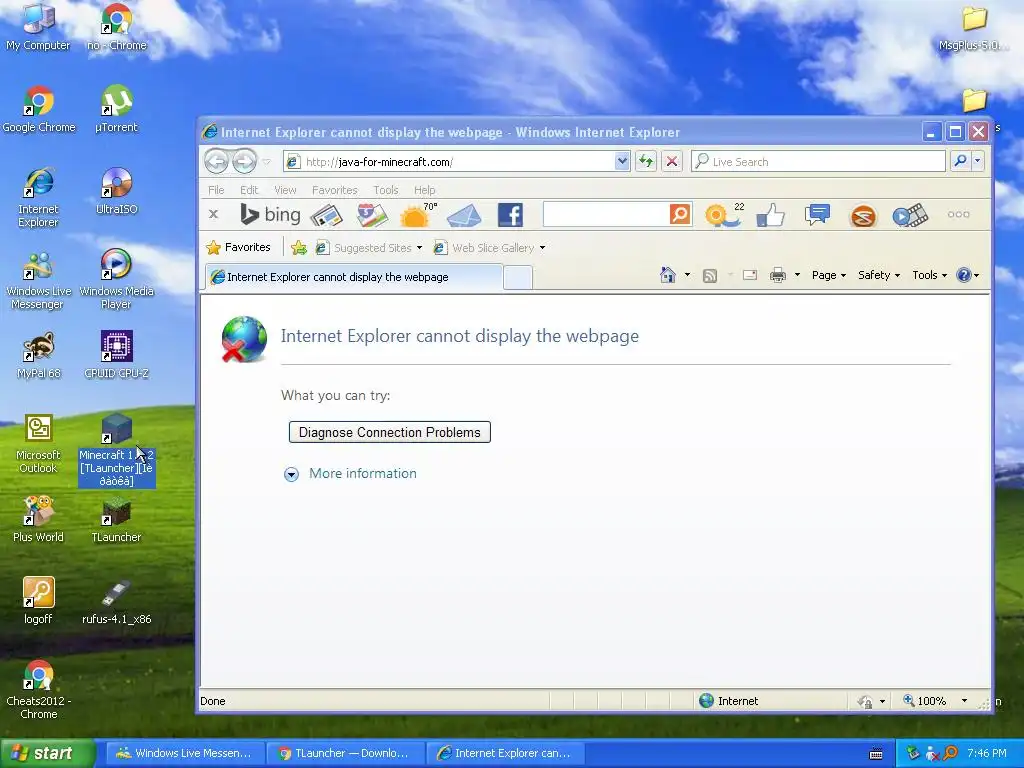The height and width of the screenshot is (768, 1024).
Task: Click the Live Search input box
Action: (x=818, y=161)
